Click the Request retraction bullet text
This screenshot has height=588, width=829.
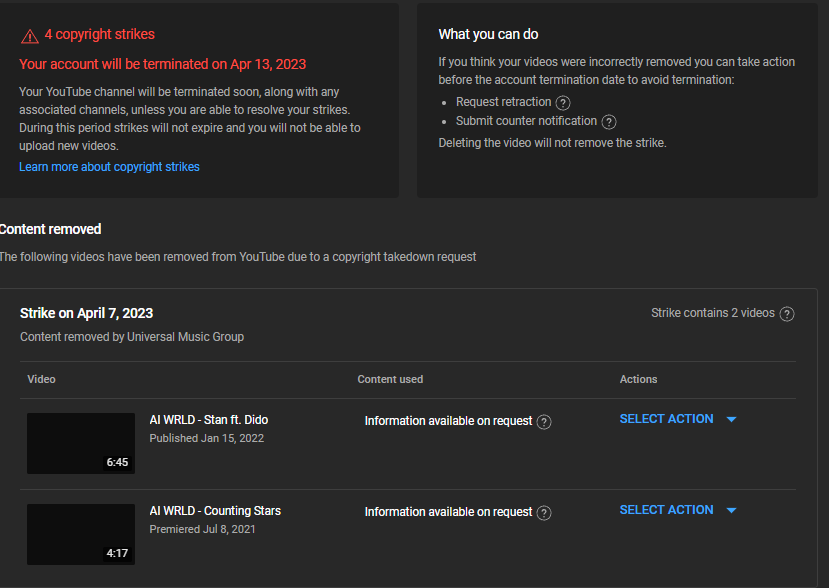(x=504, y=102)
